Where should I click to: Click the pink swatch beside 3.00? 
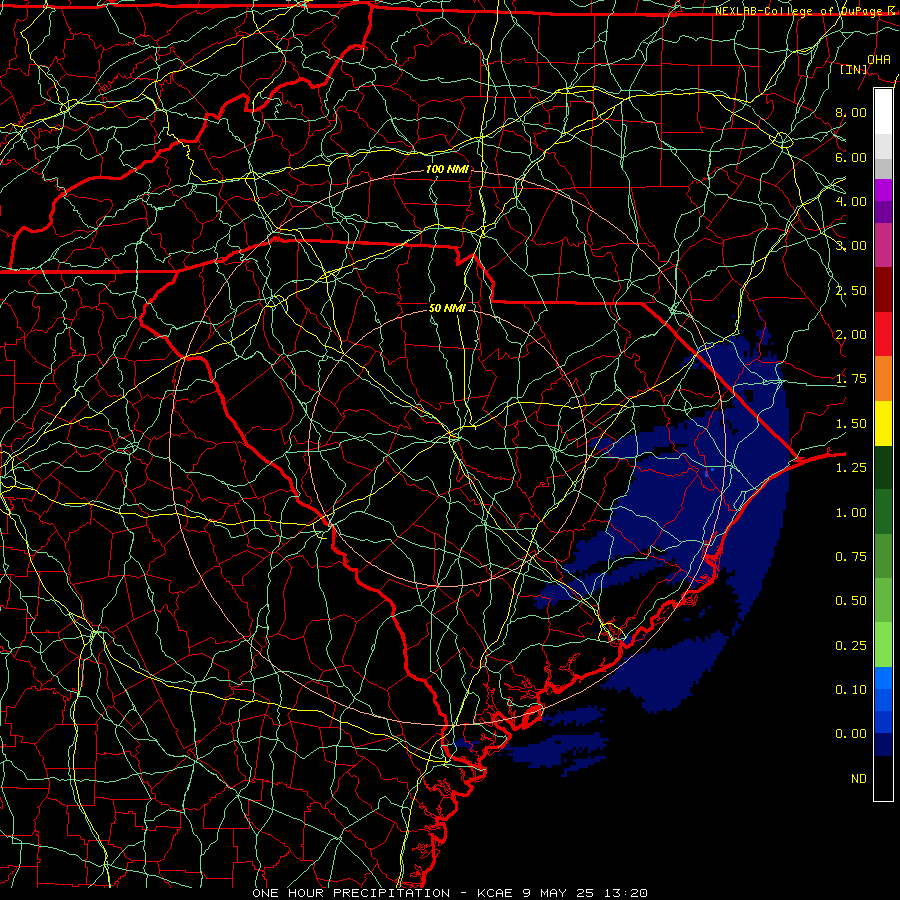coord(883,245)
